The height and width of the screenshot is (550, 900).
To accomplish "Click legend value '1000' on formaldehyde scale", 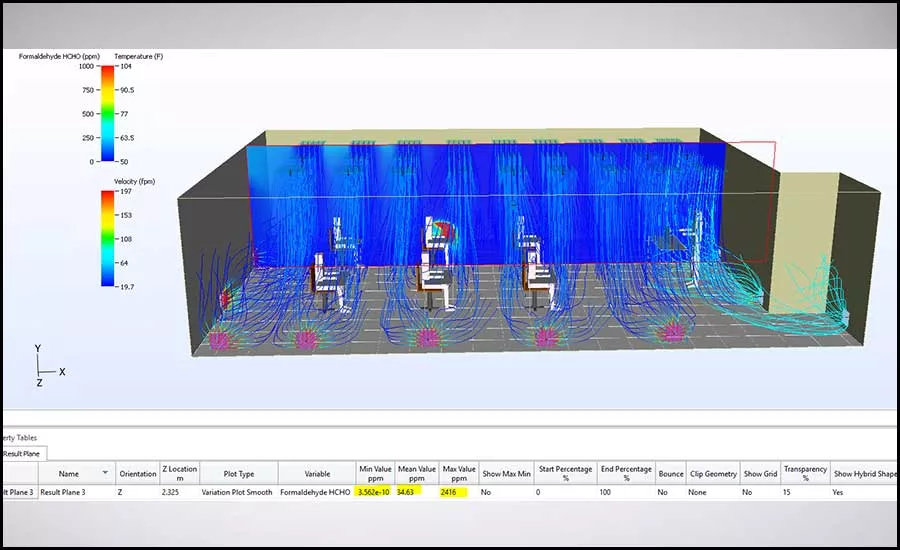I will pos(86,66).
